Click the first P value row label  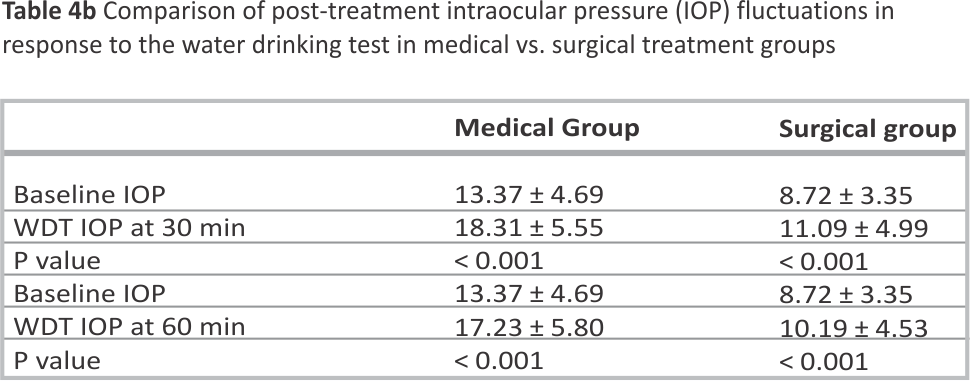[x=57, y=261]
